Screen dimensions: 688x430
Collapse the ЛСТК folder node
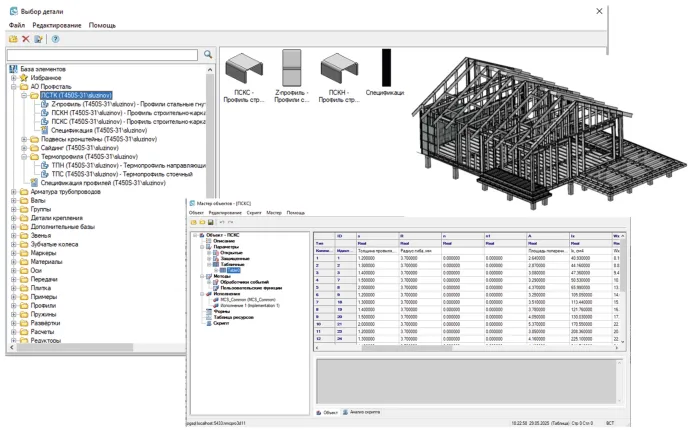coord(24,95)
